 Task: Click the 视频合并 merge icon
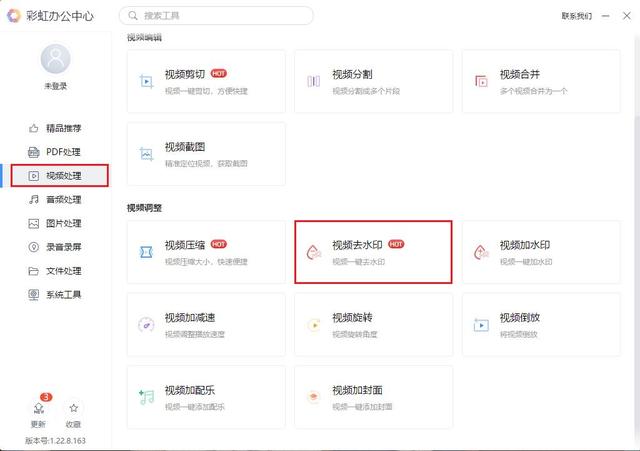click(x=481, y=81)
